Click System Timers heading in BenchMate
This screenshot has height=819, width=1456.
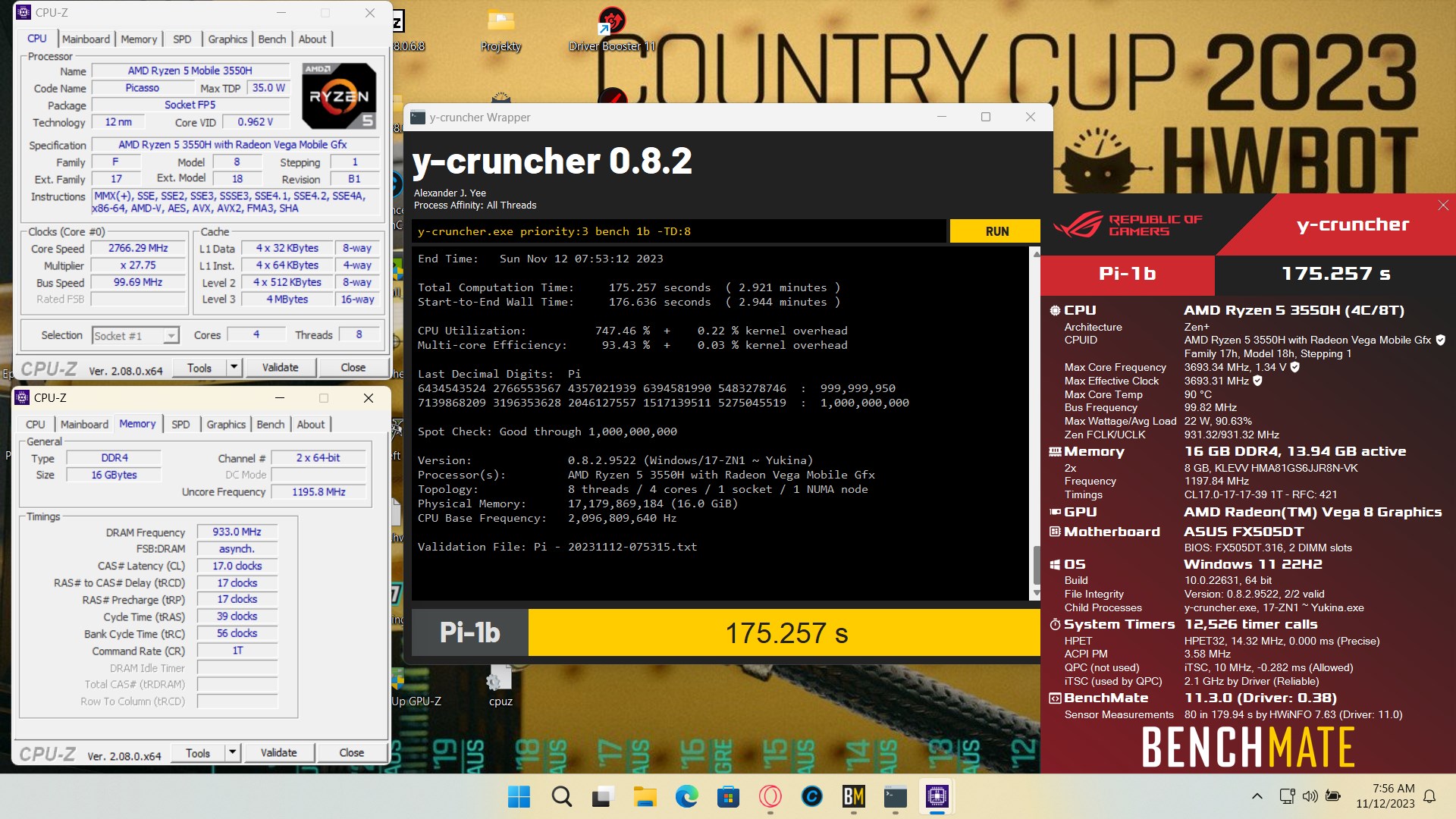[x=1119, y=624]
